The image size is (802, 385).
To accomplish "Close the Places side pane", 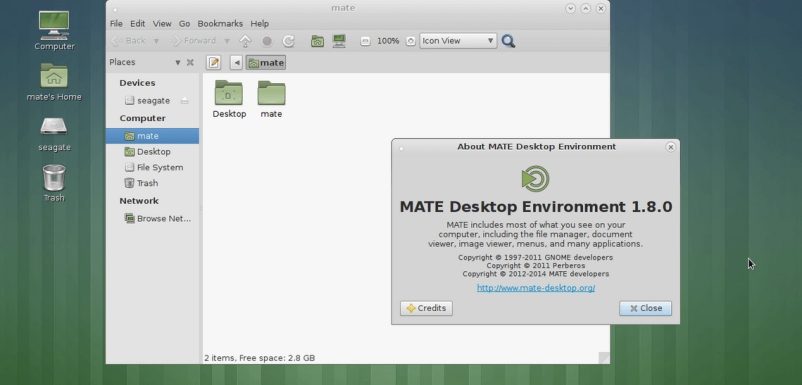I will point(190,62).
